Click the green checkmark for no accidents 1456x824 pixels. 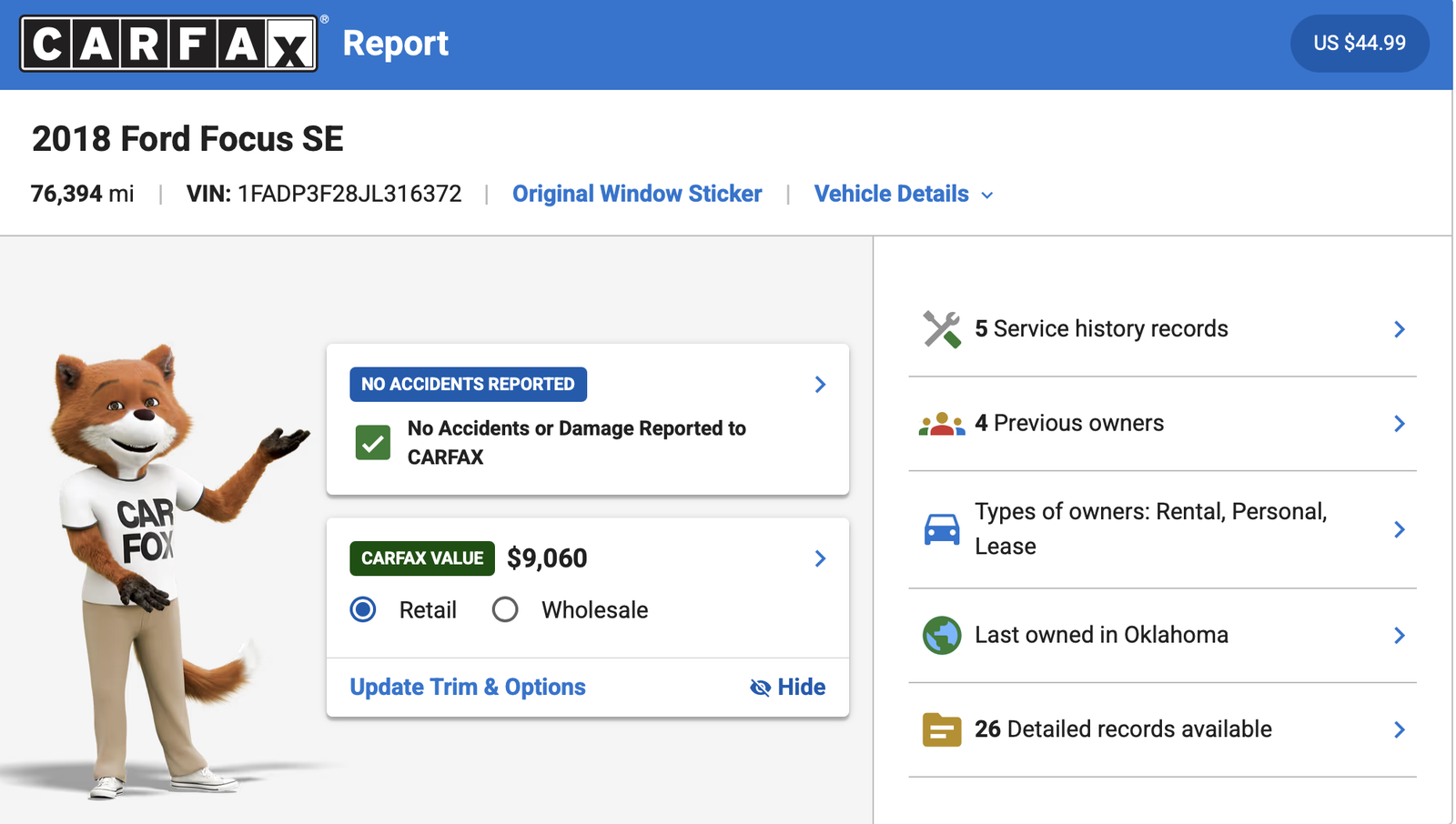[373, 443]
